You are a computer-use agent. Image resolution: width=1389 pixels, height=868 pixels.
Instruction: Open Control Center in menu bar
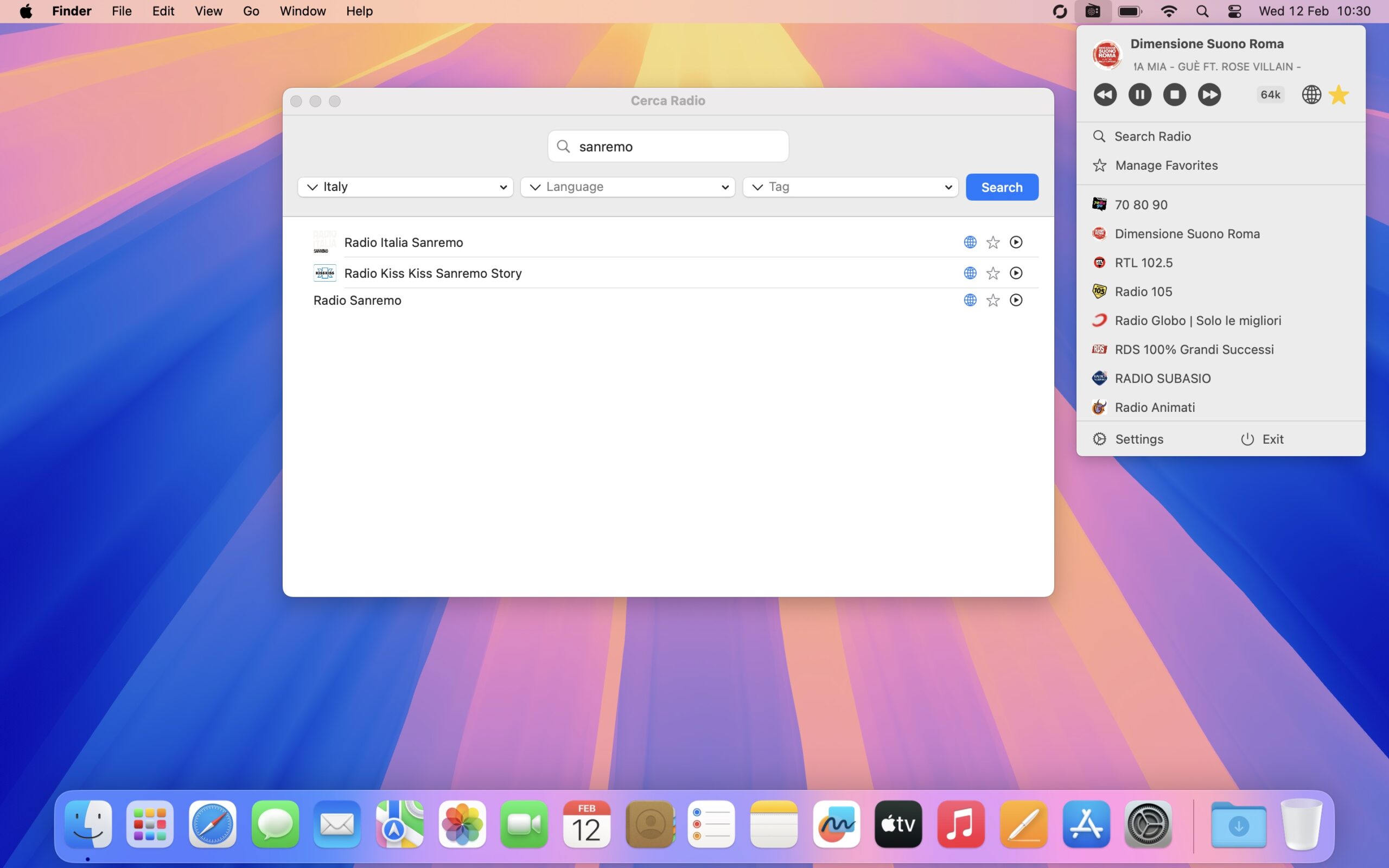[1234, 11]
